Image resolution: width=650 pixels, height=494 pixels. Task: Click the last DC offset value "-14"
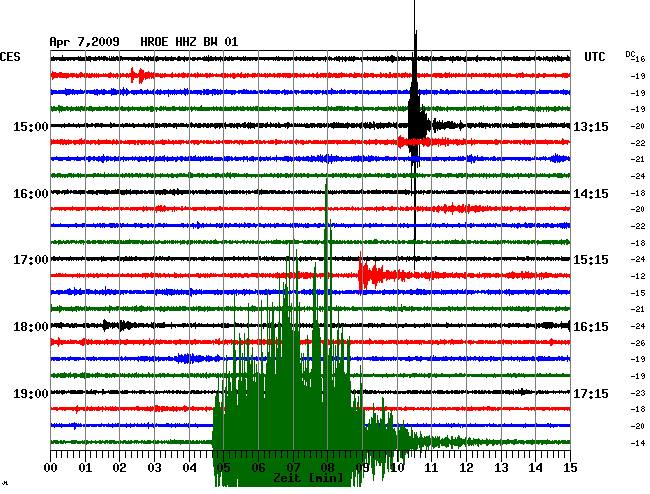pos(638,443)
